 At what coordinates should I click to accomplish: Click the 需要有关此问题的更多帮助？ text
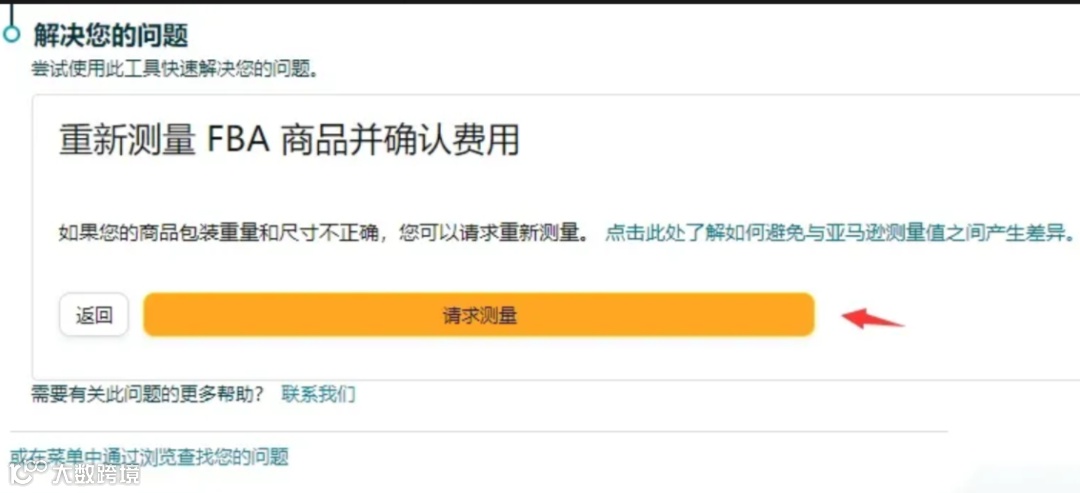click(x=148, y=395)
